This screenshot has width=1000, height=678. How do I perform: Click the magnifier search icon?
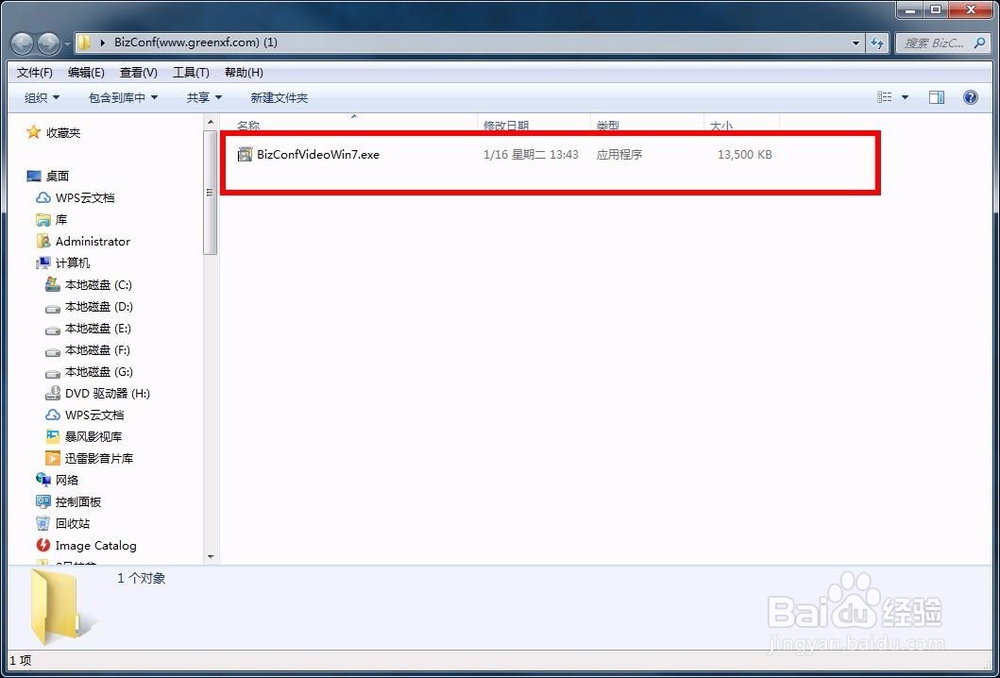980,43
